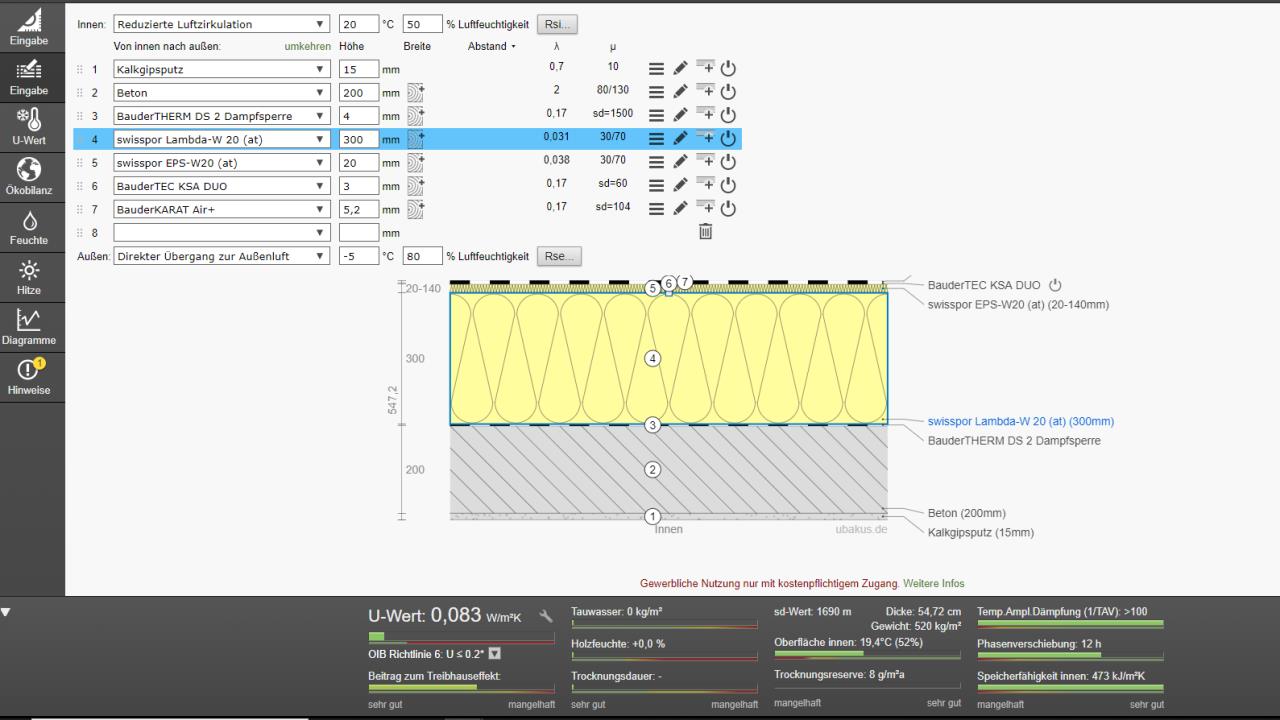The image size is (1280, 720).
Task: Open U-Wert settings wrench icon
Action: click(x=546, y=616)
